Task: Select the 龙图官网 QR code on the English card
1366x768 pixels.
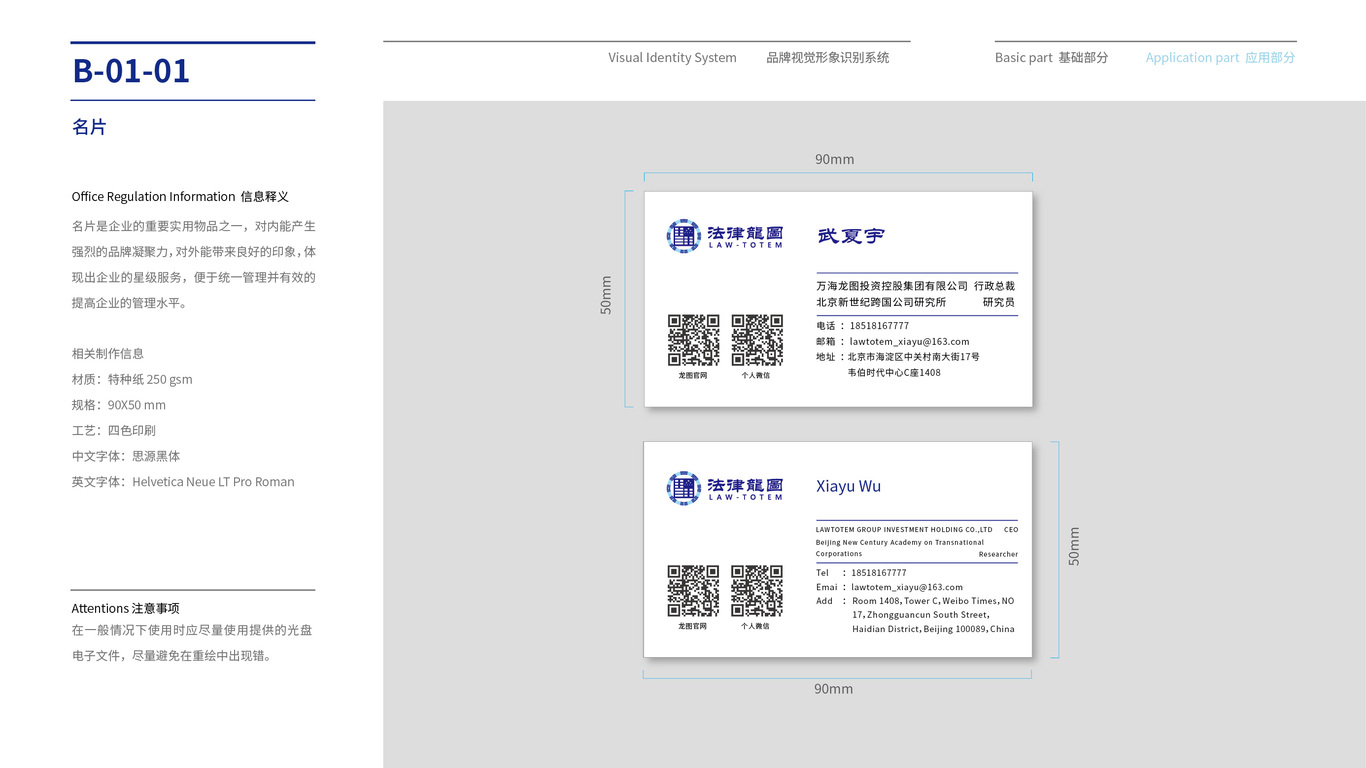Action: tap(693, 591)
